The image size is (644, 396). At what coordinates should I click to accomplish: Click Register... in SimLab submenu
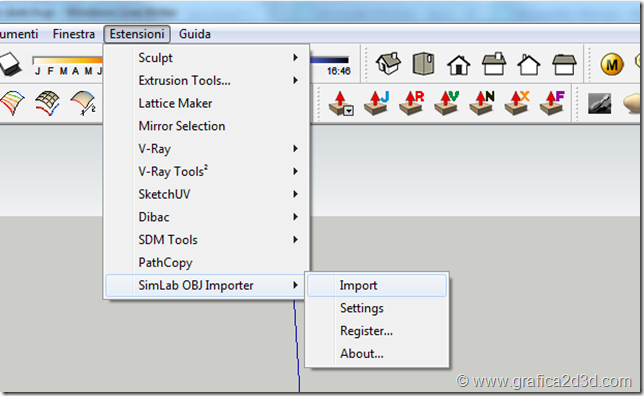coord(366,331)
